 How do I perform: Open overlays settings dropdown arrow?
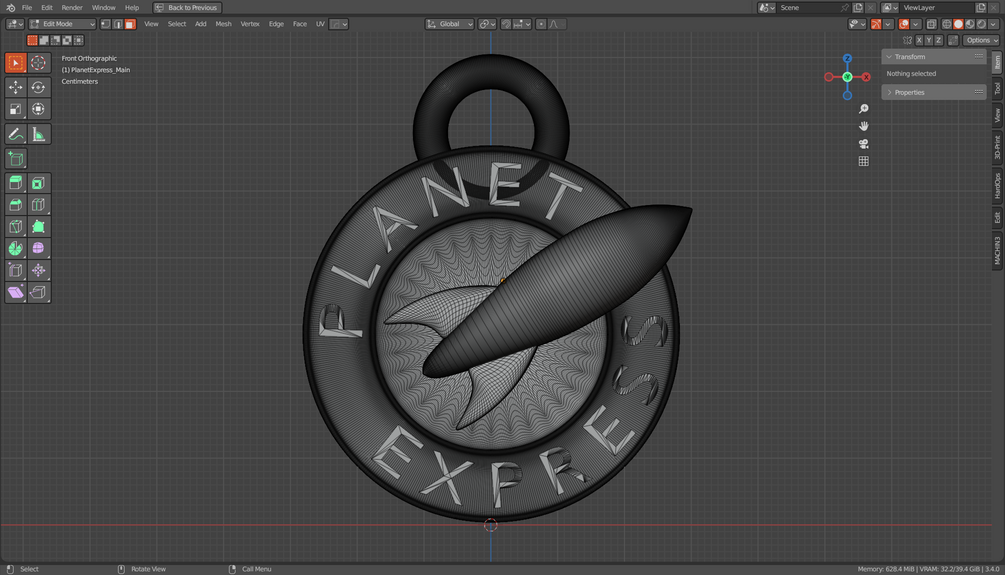pos(916,24)
